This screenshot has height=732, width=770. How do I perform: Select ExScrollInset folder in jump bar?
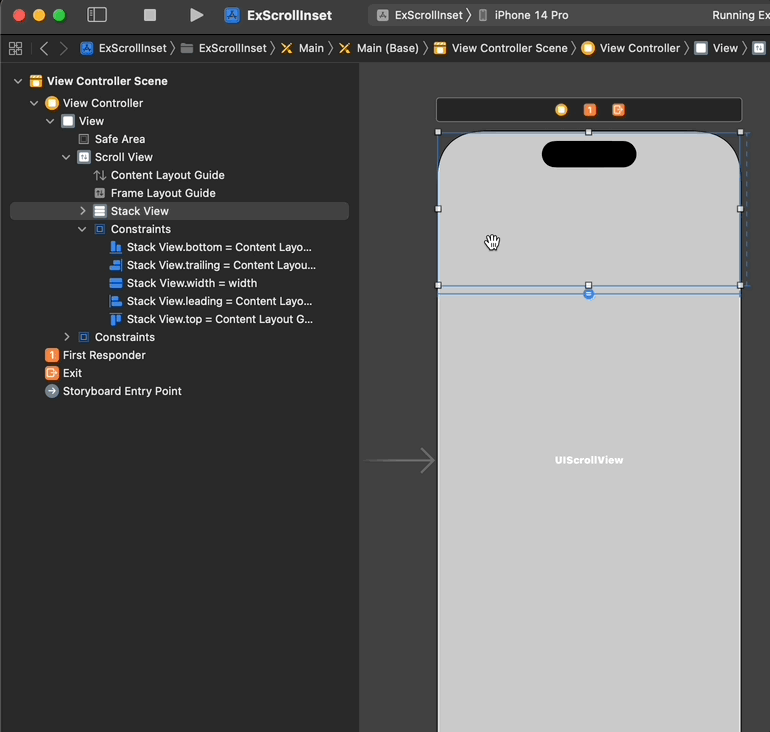click(224, 48)
